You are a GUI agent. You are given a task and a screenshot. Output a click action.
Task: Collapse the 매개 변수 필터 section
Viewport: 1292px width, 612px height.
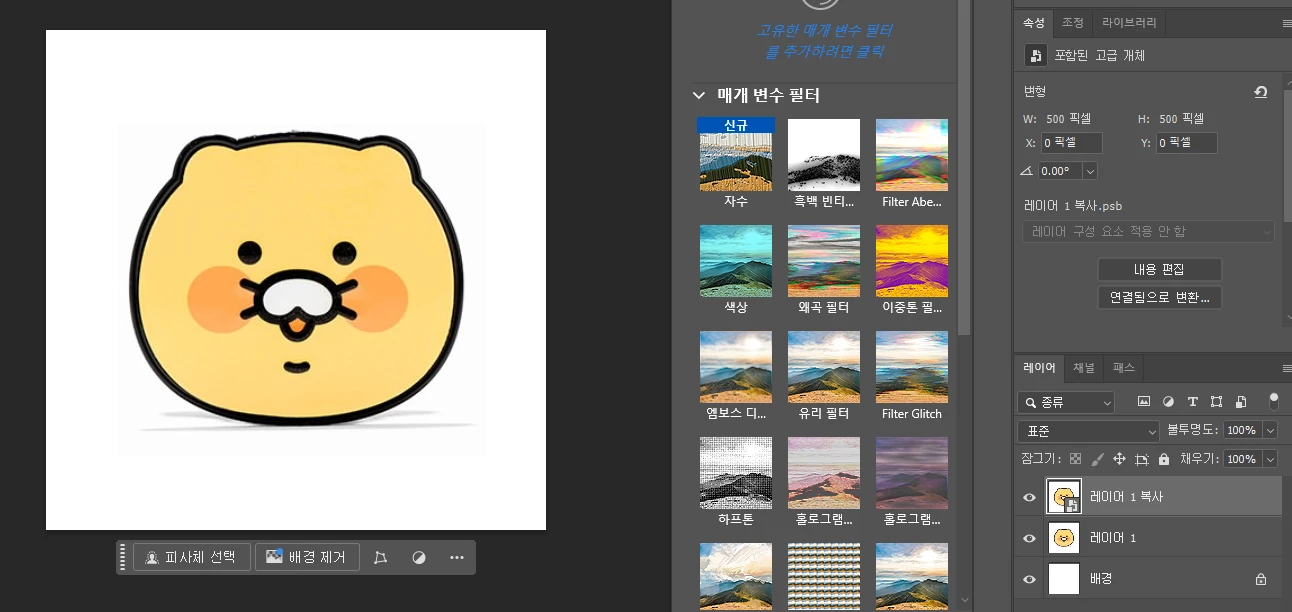pos(699,96)
